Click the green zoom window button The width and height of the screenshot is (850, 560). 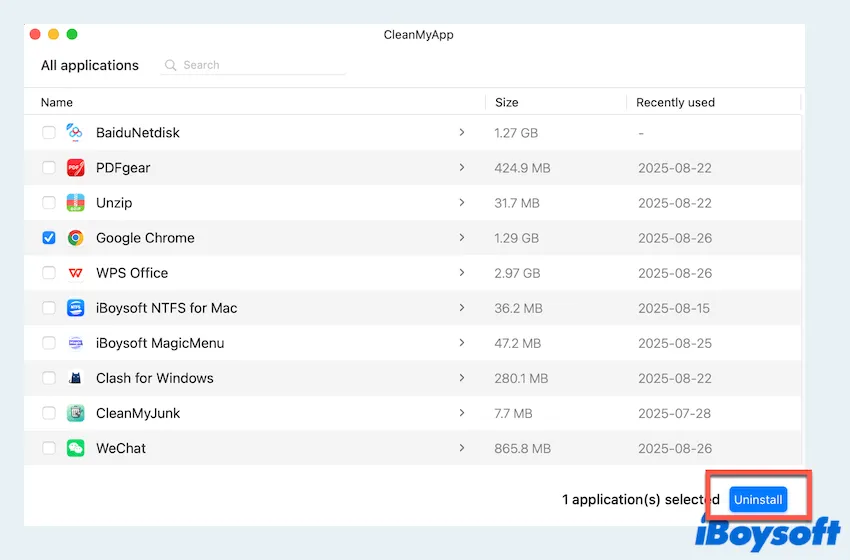pos(72,34)
